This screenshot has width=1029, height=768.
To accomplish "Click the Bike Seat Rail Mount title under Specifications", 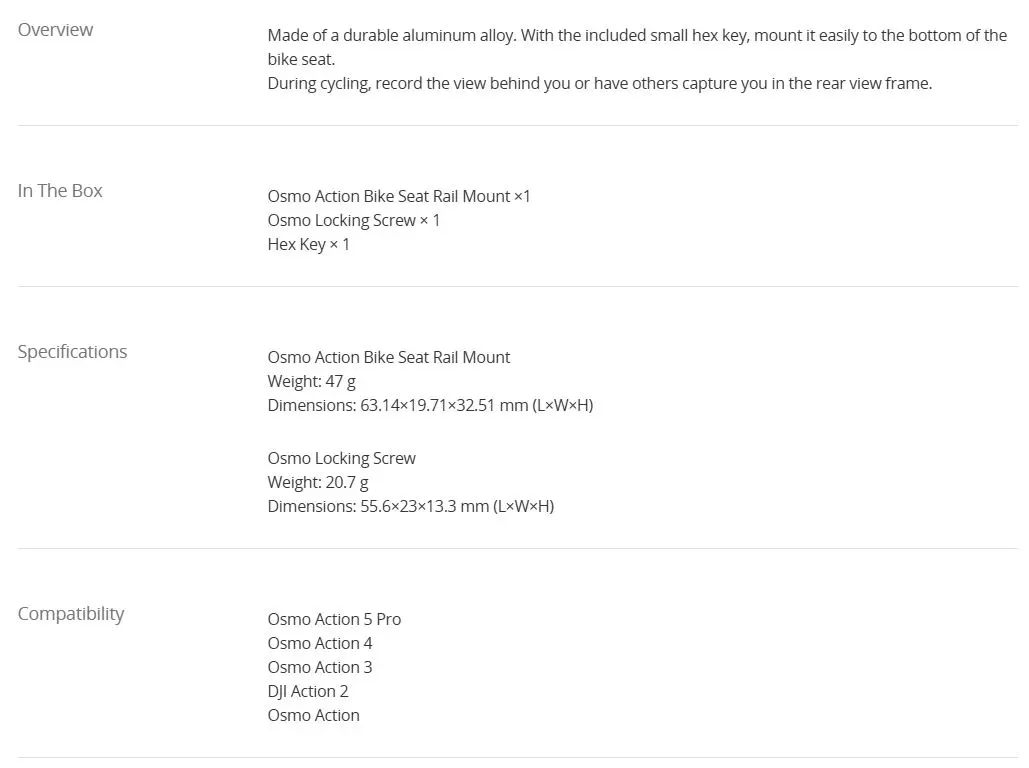I will (388, 358).
